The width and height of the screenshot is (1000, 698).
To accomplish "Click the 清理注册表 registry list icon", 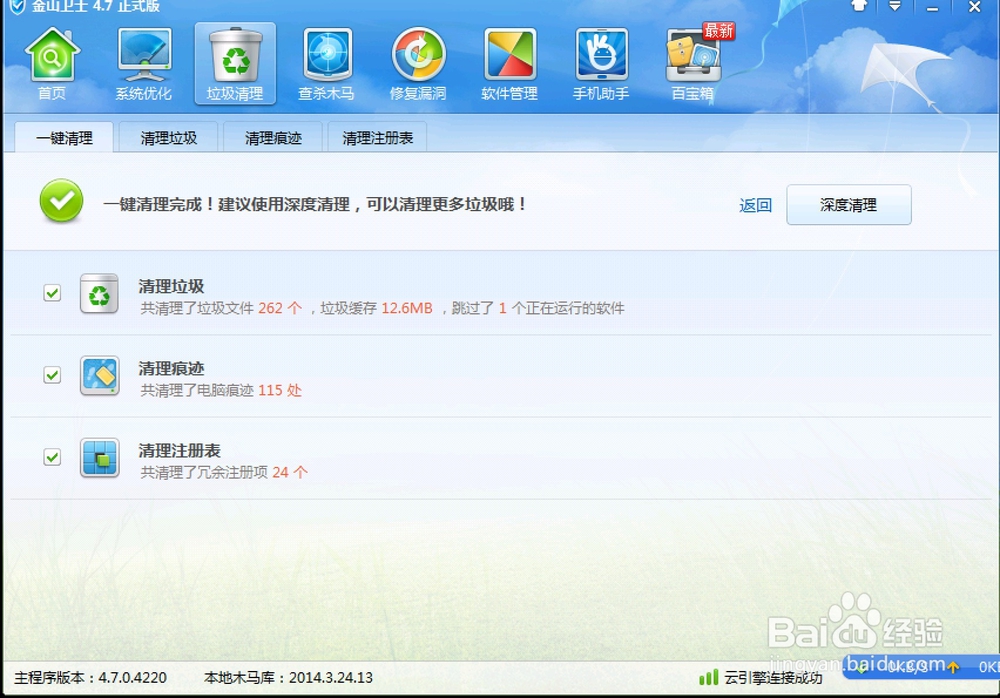I will (x=99, y=458).
